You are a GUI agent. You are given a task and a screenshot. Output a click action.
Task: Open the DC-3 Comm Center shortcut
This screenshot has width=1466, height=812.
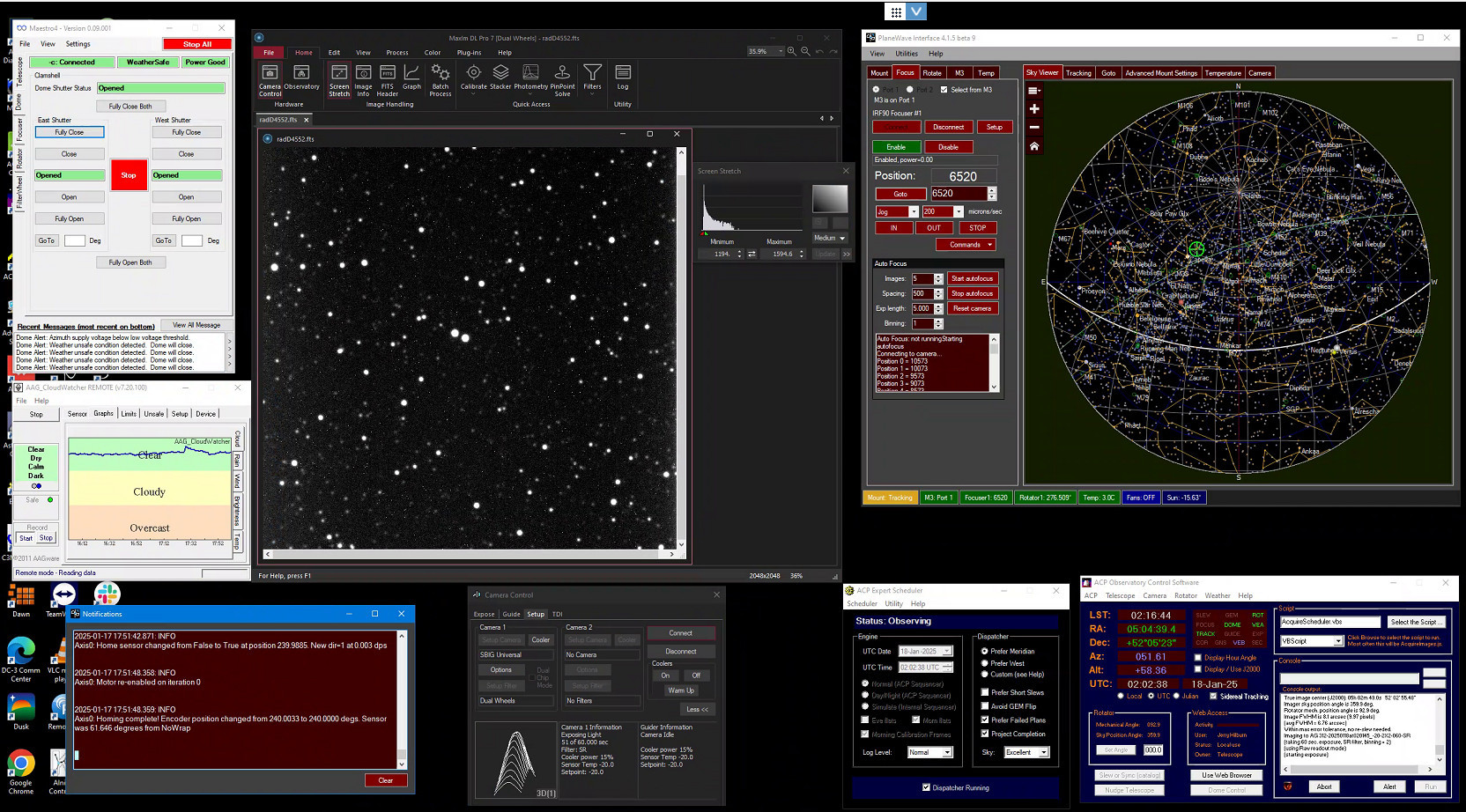[21, 660]
